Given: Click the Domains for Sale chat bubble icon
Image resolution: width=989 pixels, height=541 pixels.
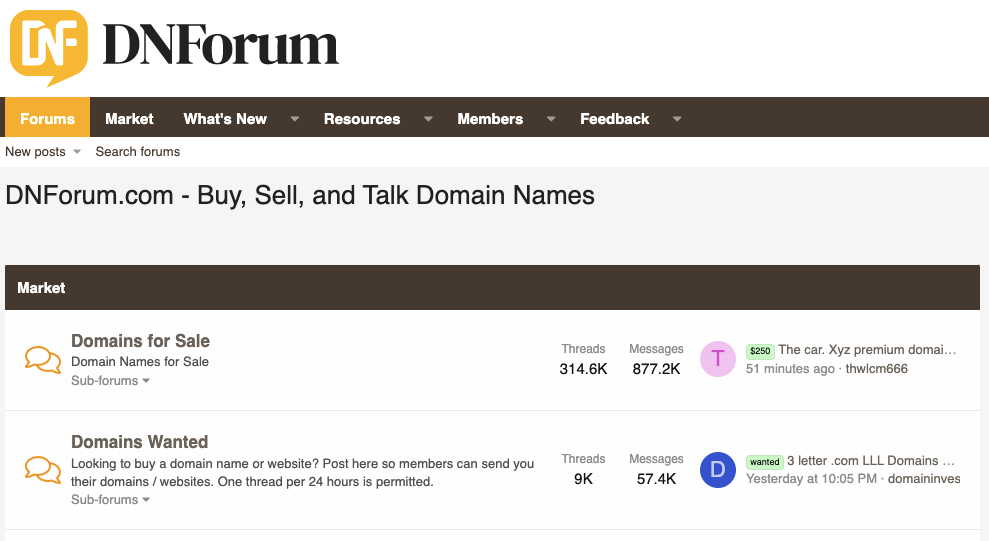Looking at the screenshot, I should (43, 360).
